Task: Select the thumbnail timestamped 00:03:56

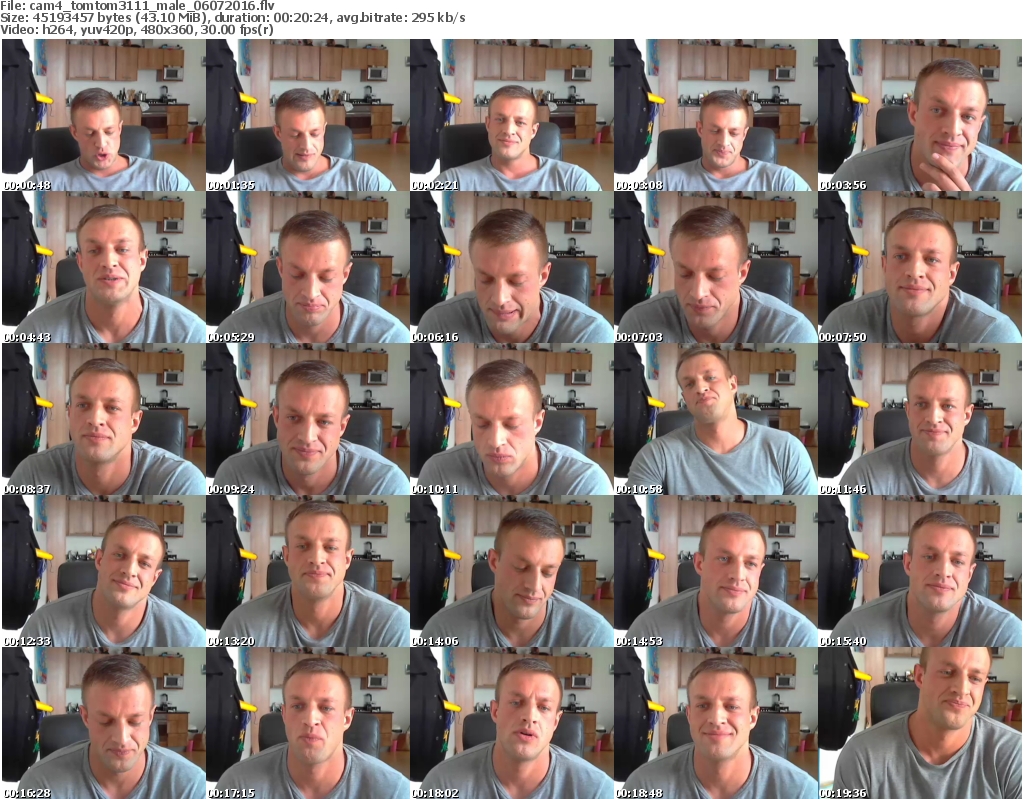Action: pos(920,115)
